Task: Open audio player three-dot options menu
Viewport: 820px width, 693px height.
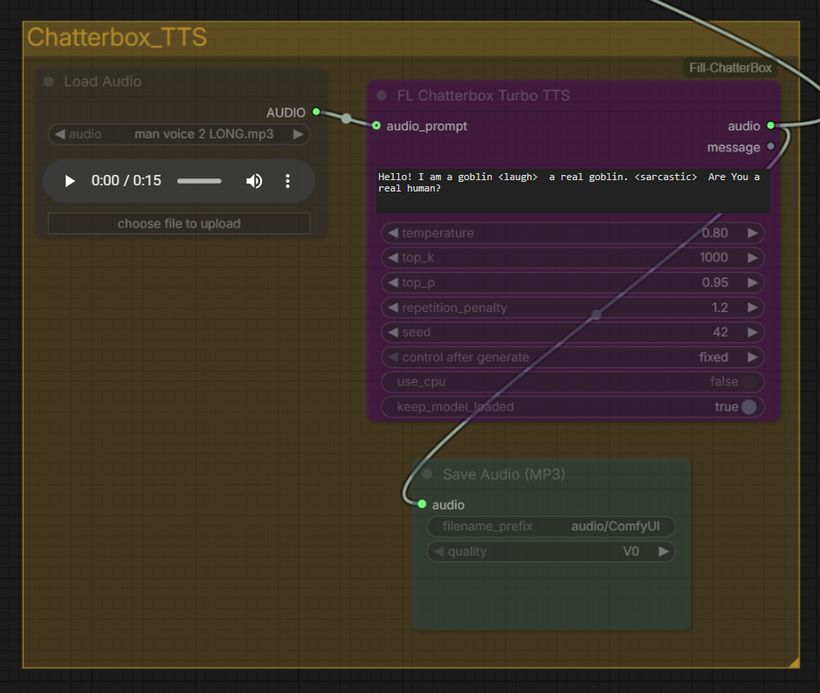Action: [x=288, y=181]
